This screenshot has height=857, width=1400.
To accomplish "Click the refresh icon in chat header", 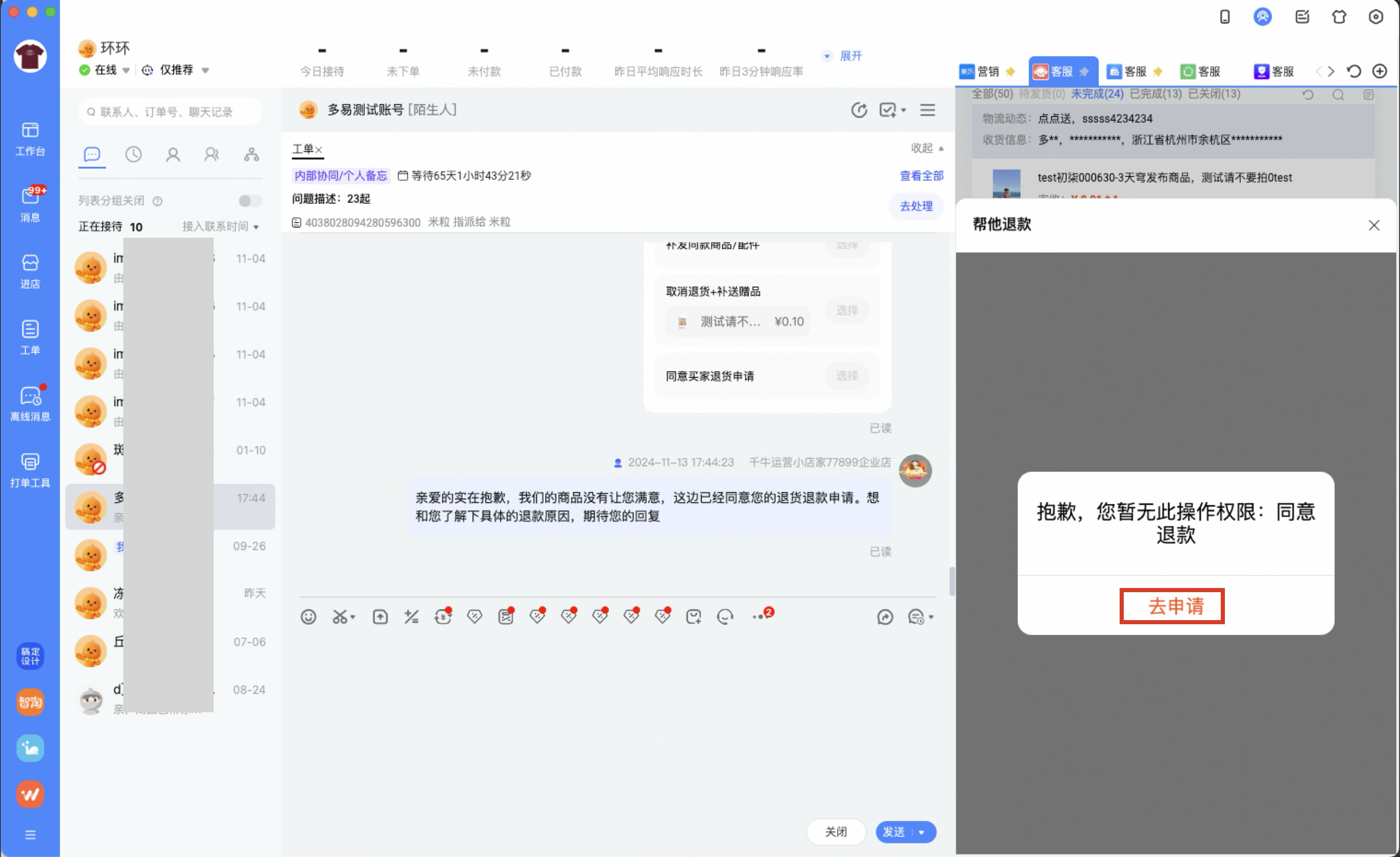I will [x=859, y=110].
